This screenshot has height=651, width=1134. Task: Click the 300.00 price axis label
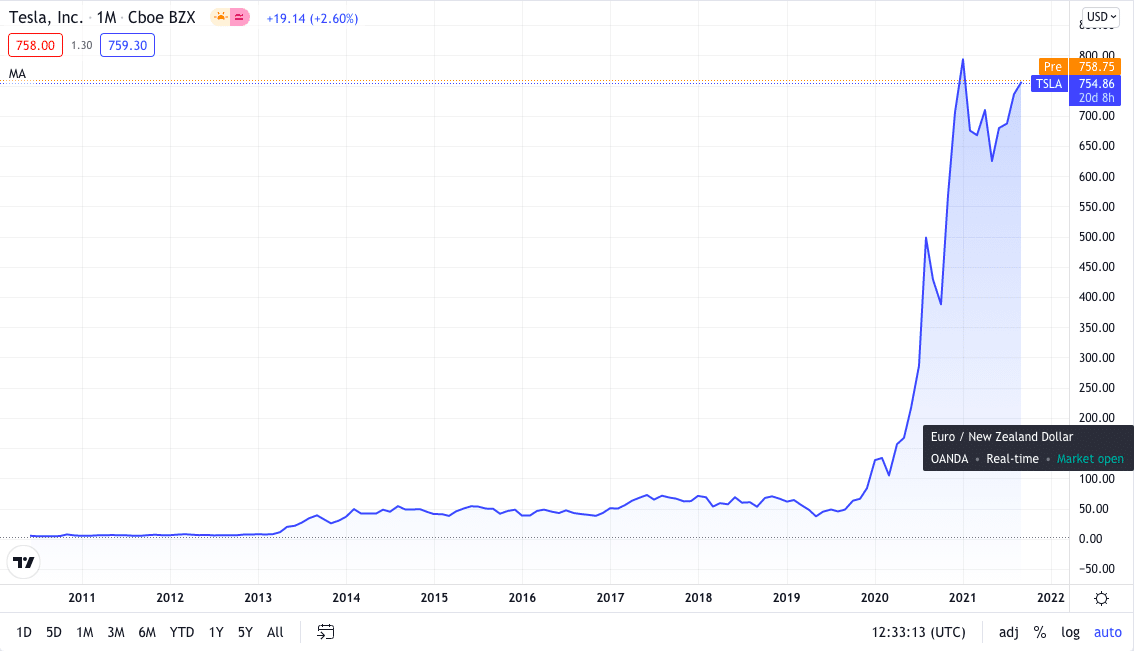(1096, 357)
